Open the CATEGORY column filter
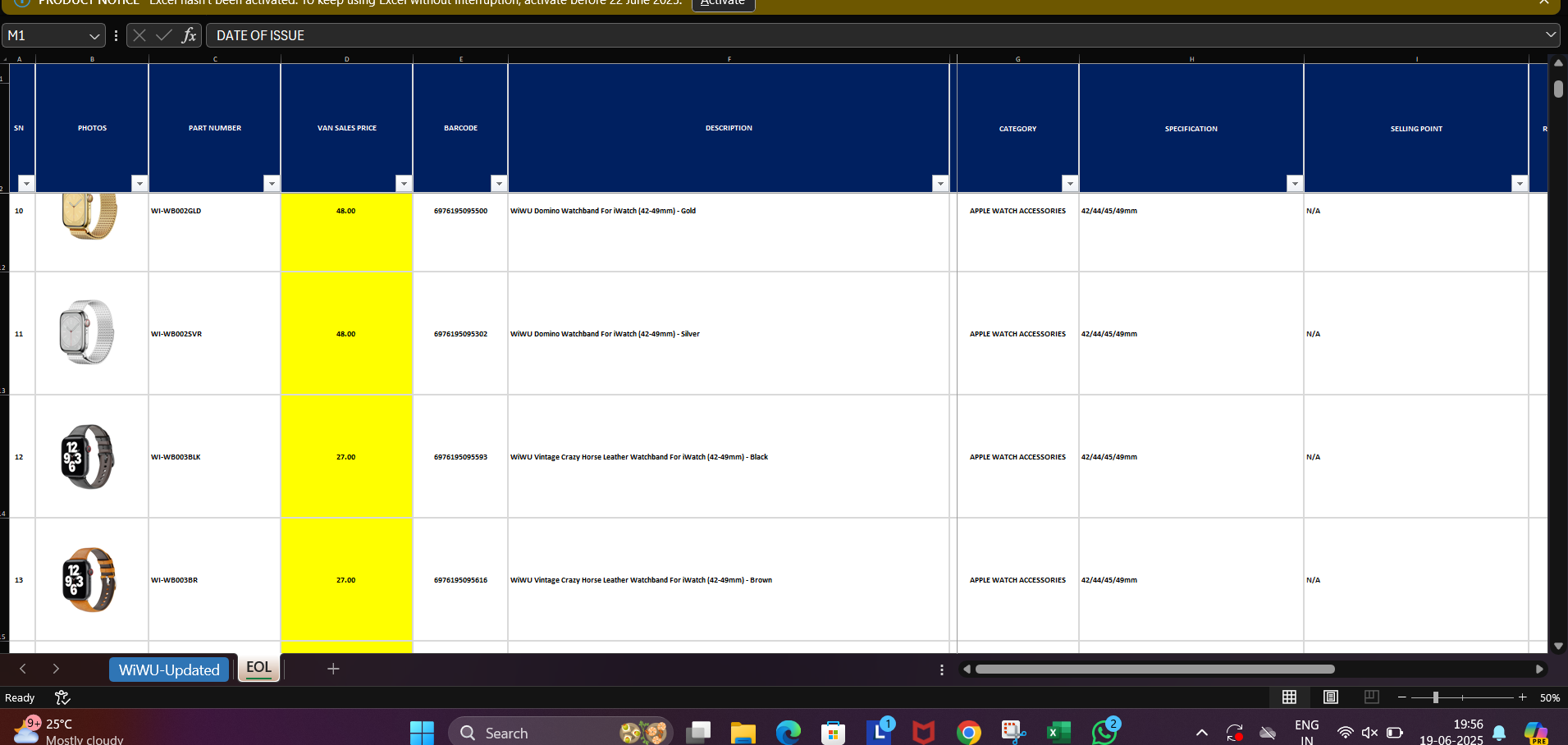1568x745 pixels. pos(1069,183)
